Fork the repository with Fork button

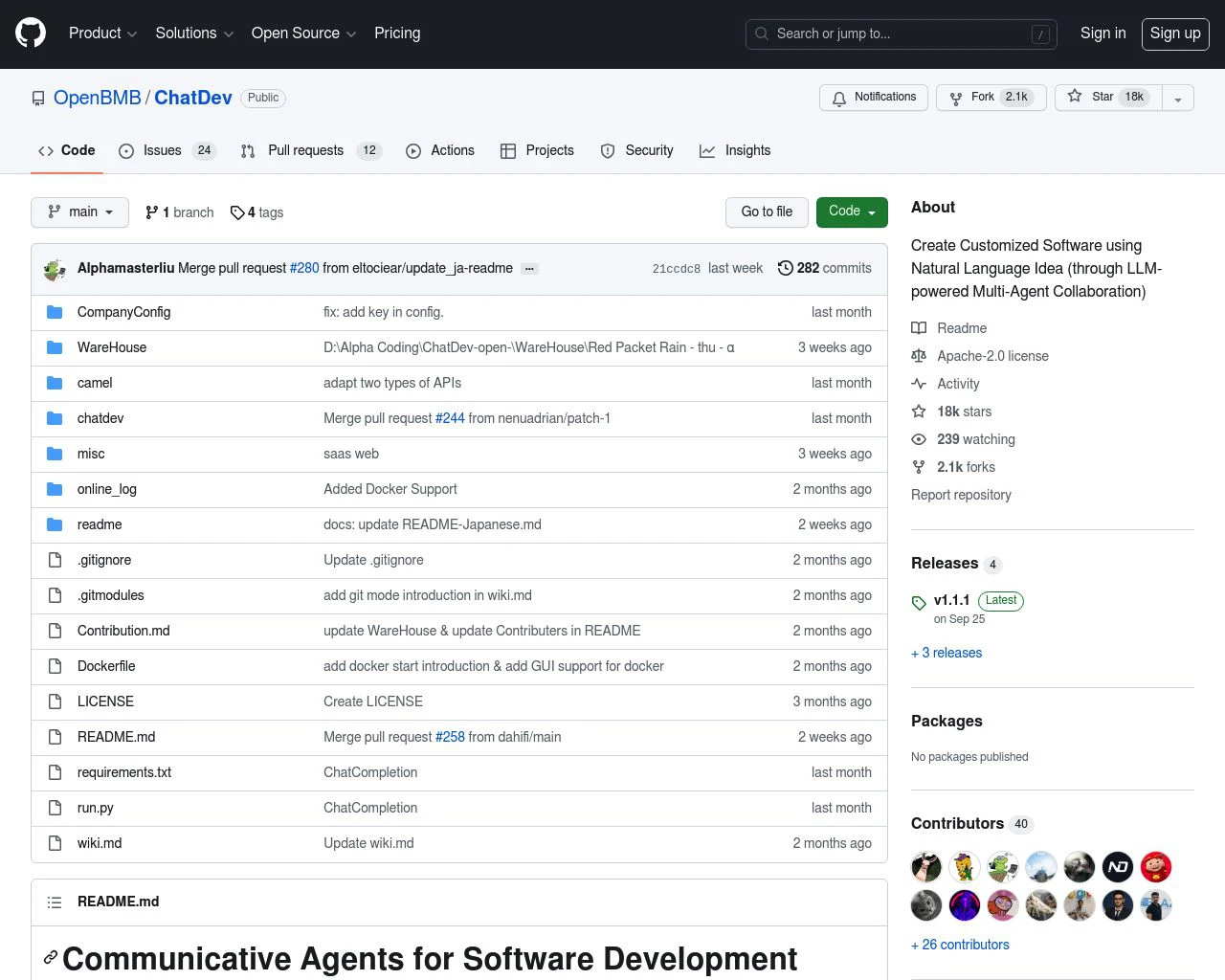tap(991, 98)
